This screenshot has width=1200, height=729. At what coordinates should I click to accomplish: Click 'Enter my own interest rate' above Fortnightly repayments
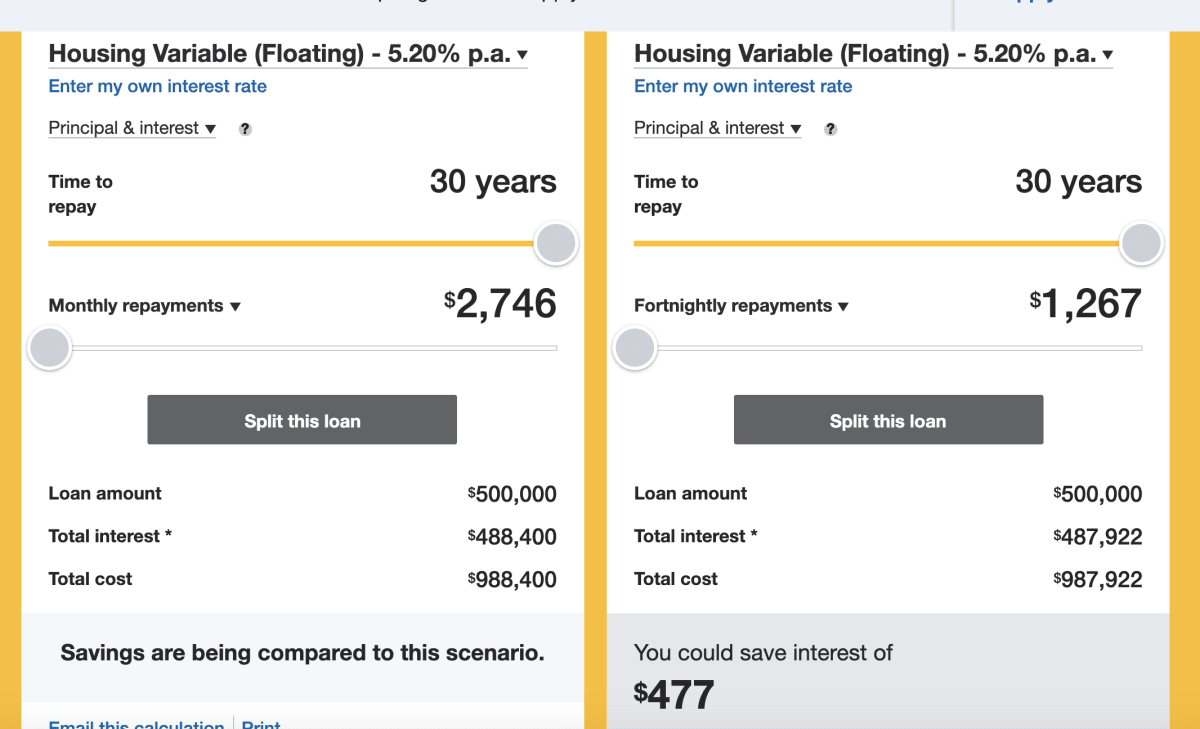click(743, 86)
